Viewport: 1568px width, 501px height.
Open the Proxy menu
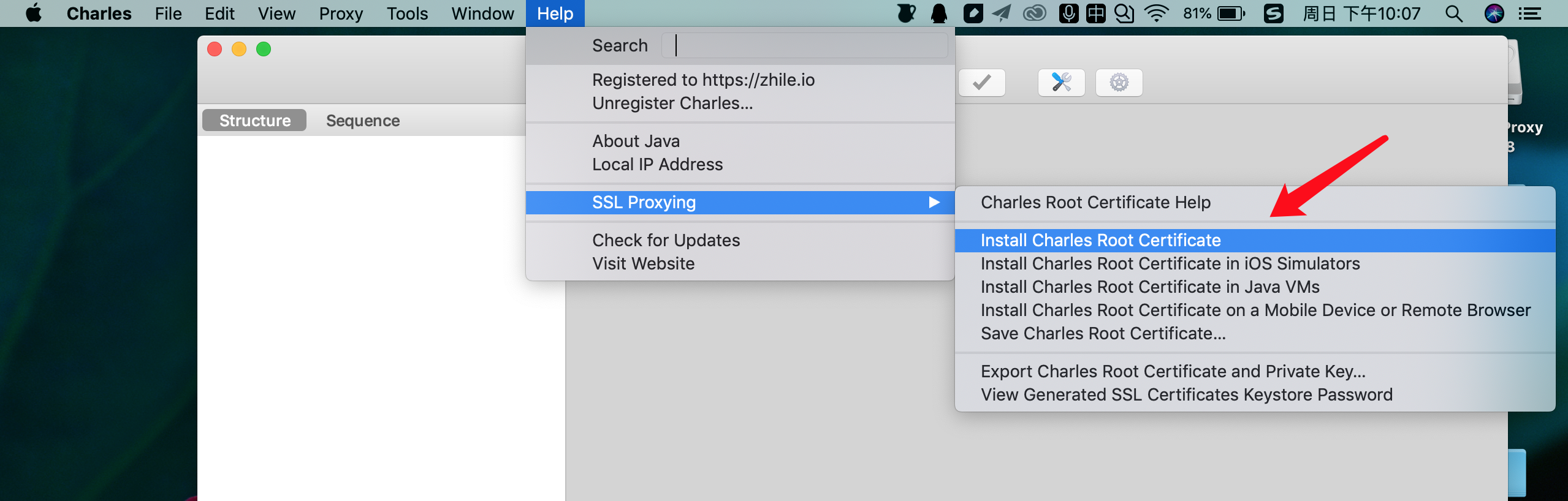[x=341, y=13]
